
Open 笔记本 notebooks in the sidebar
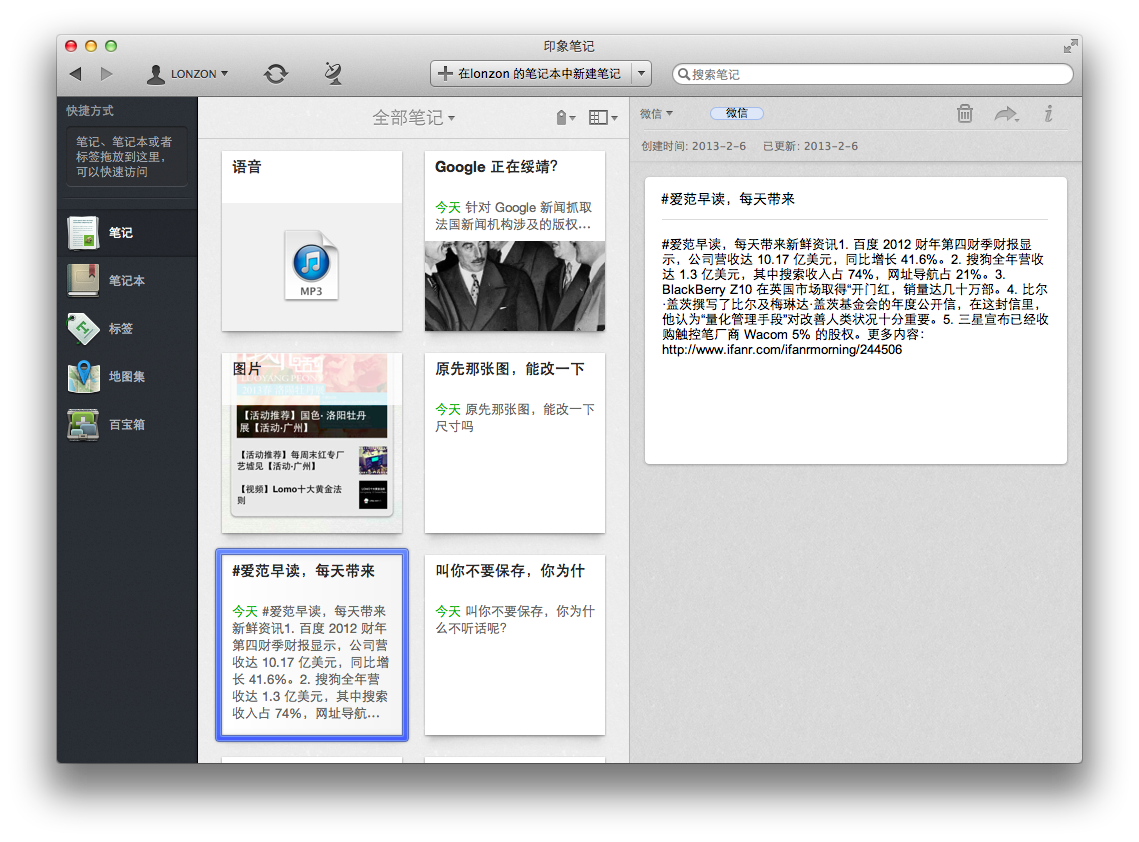(127, 280)
